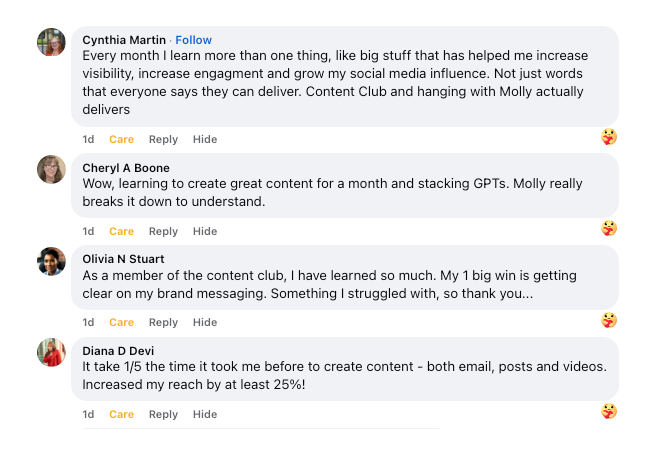Toggle Care reaction under Diana D Devi's comment
This screenshot has width=658, height=453.
(121, 414)
